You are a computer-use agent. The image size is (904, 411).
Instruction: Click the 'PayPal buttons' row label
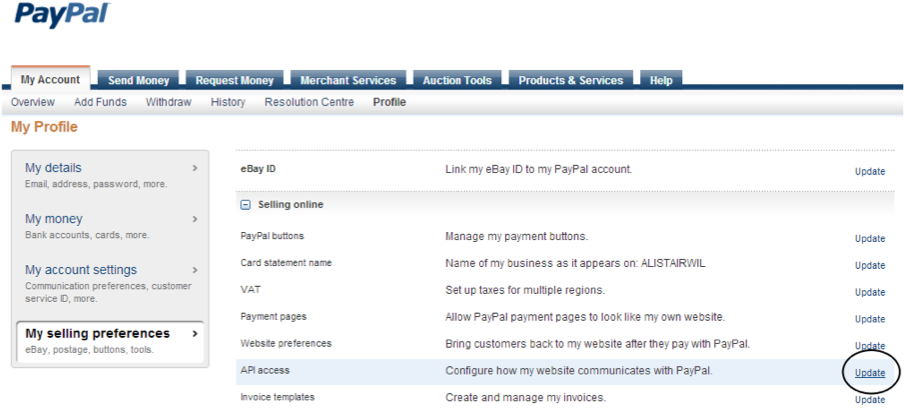point(272,236)
